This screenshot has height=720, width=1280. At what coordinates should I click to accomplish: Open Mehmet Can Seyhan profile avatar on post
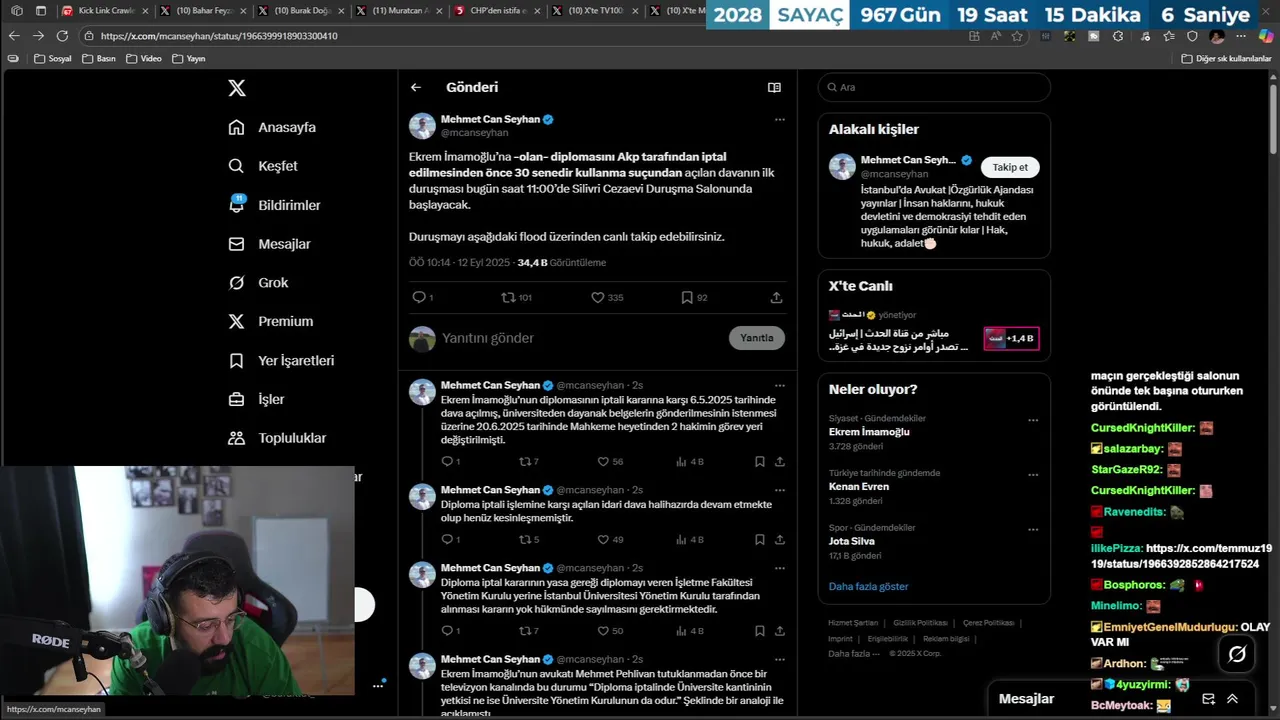click(422, 125)
